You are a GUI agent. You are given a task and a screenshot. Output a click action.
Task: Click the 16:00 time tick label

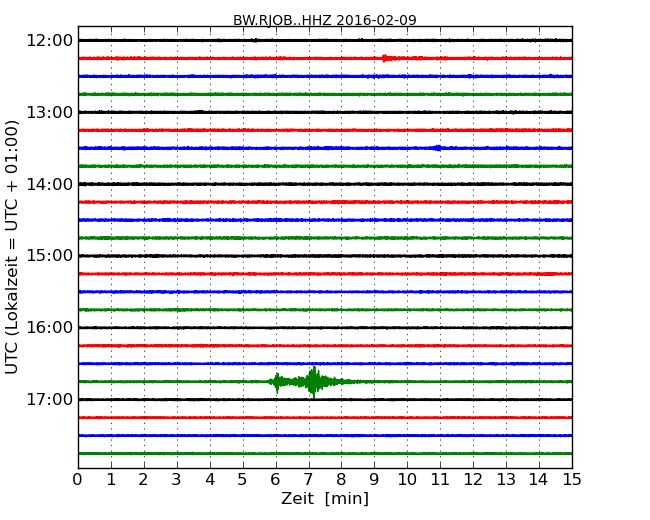[x=49, y=328]
